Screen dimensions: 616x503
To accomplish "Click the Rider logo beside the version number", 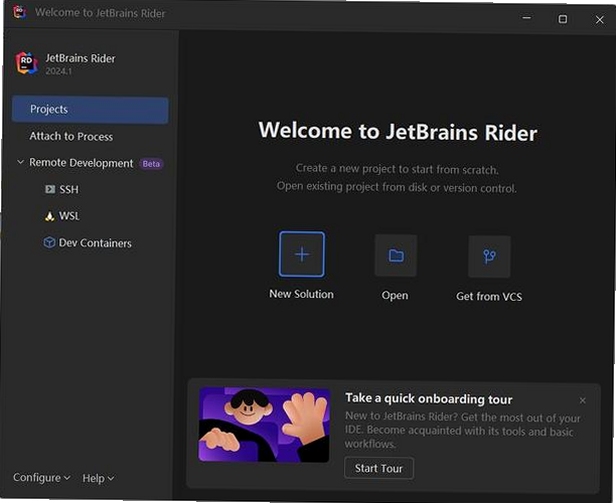I will point(27,63).
